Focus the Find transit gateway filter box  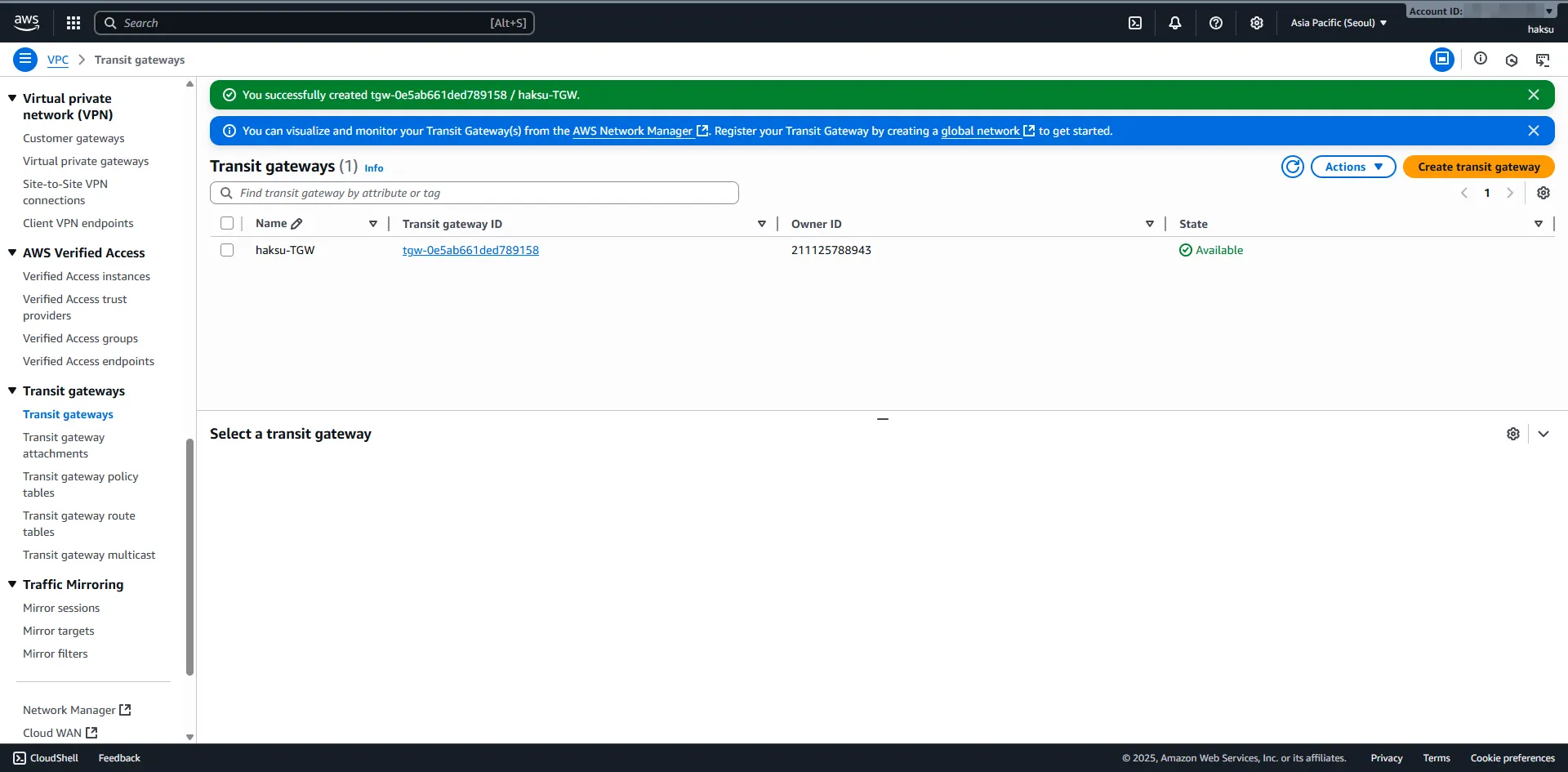(x=474, y=193)
